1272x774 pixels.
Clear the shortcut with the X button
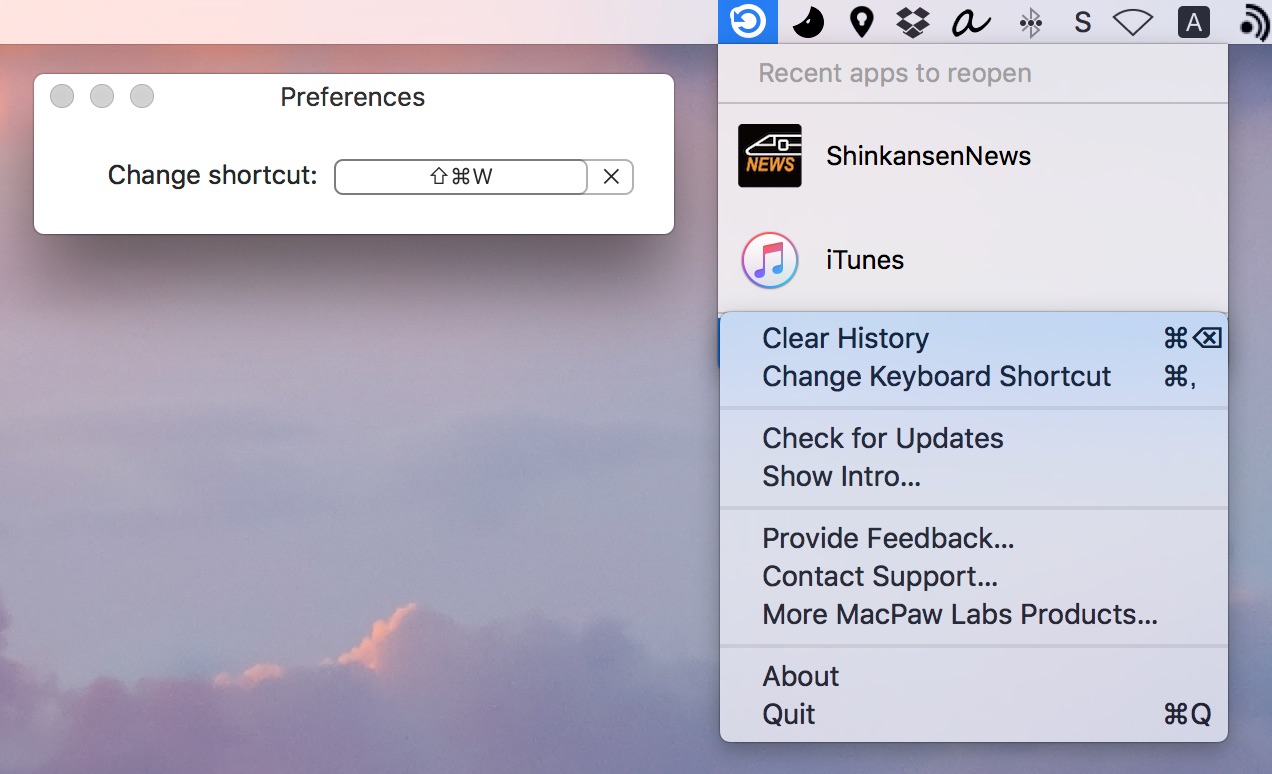pos(611,177)
